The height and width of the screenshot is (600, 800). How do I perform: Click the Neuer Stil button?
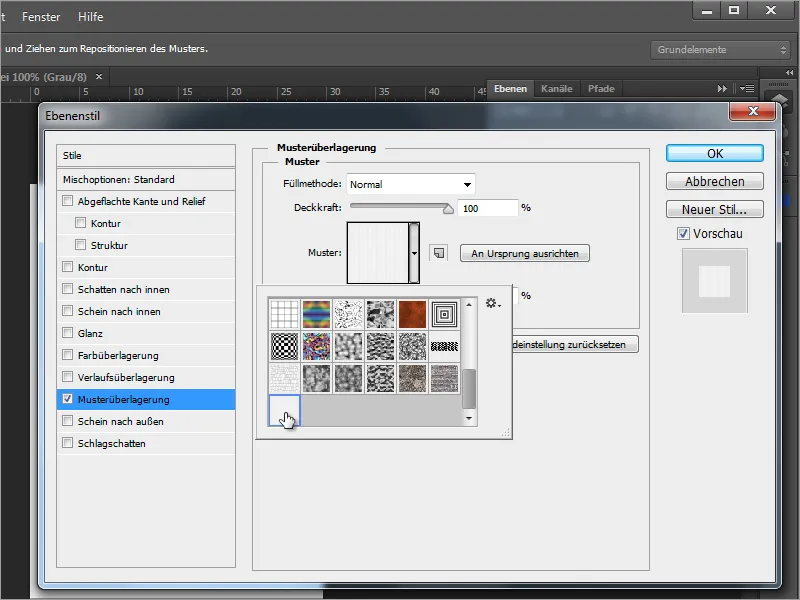click(x=712, y=209)
